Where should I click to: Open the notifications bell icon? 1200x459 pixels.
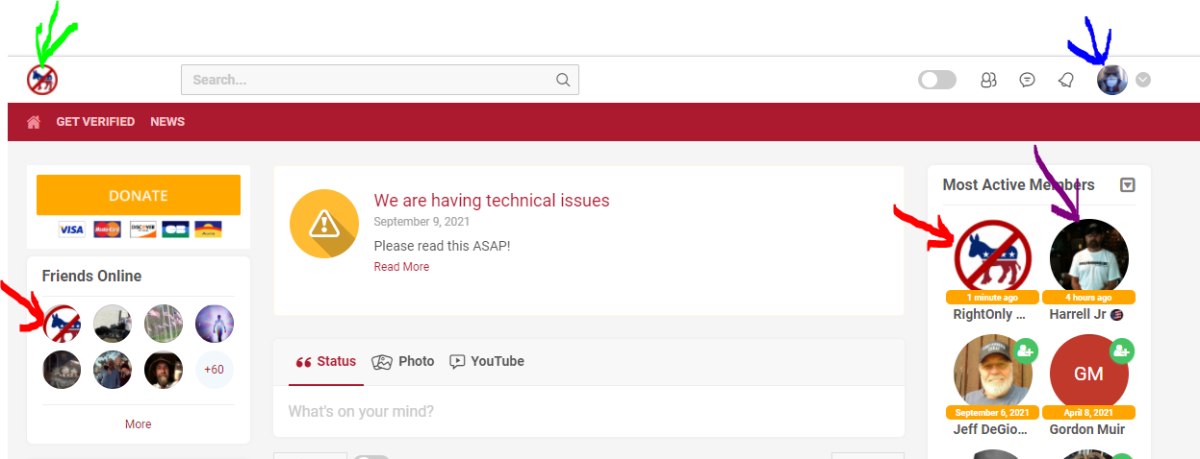point(1066,80)
